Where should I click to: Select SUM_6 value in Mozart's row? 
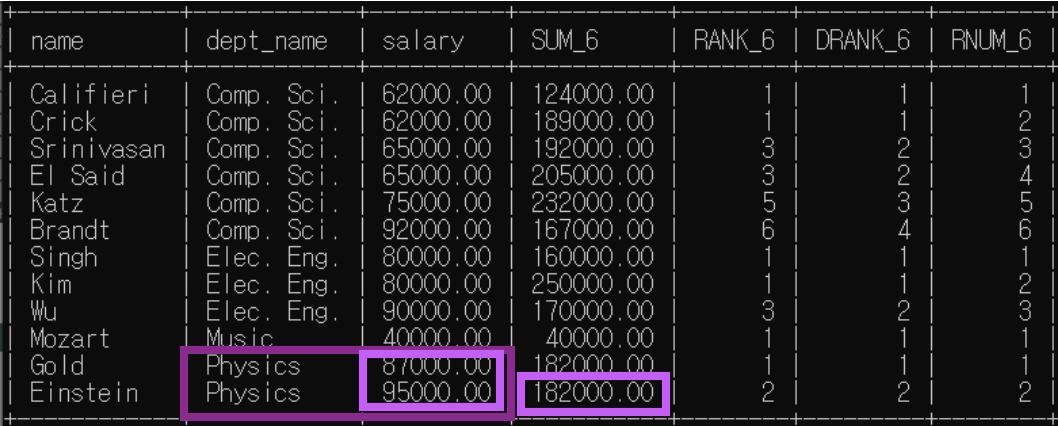pyautogui.click(x=599, y=338)
